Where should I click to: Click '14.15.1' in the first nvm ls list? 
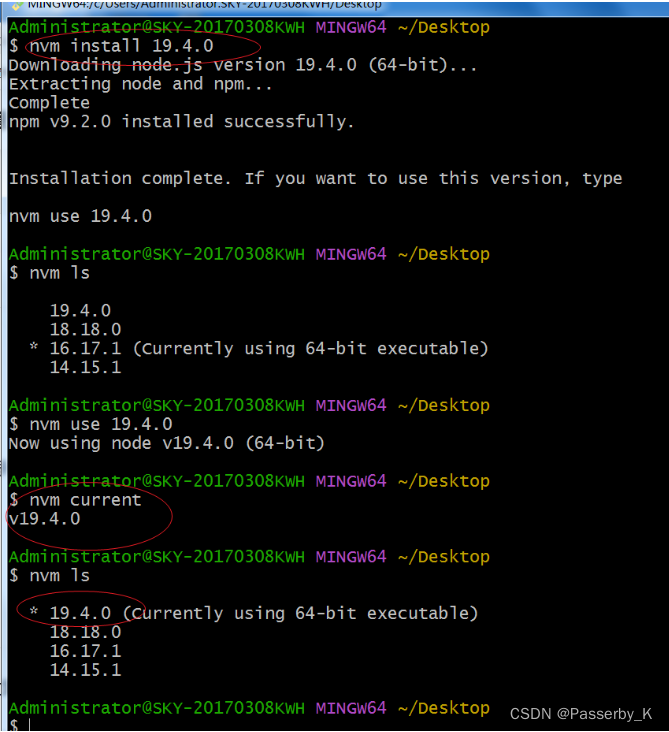point(85,367)
